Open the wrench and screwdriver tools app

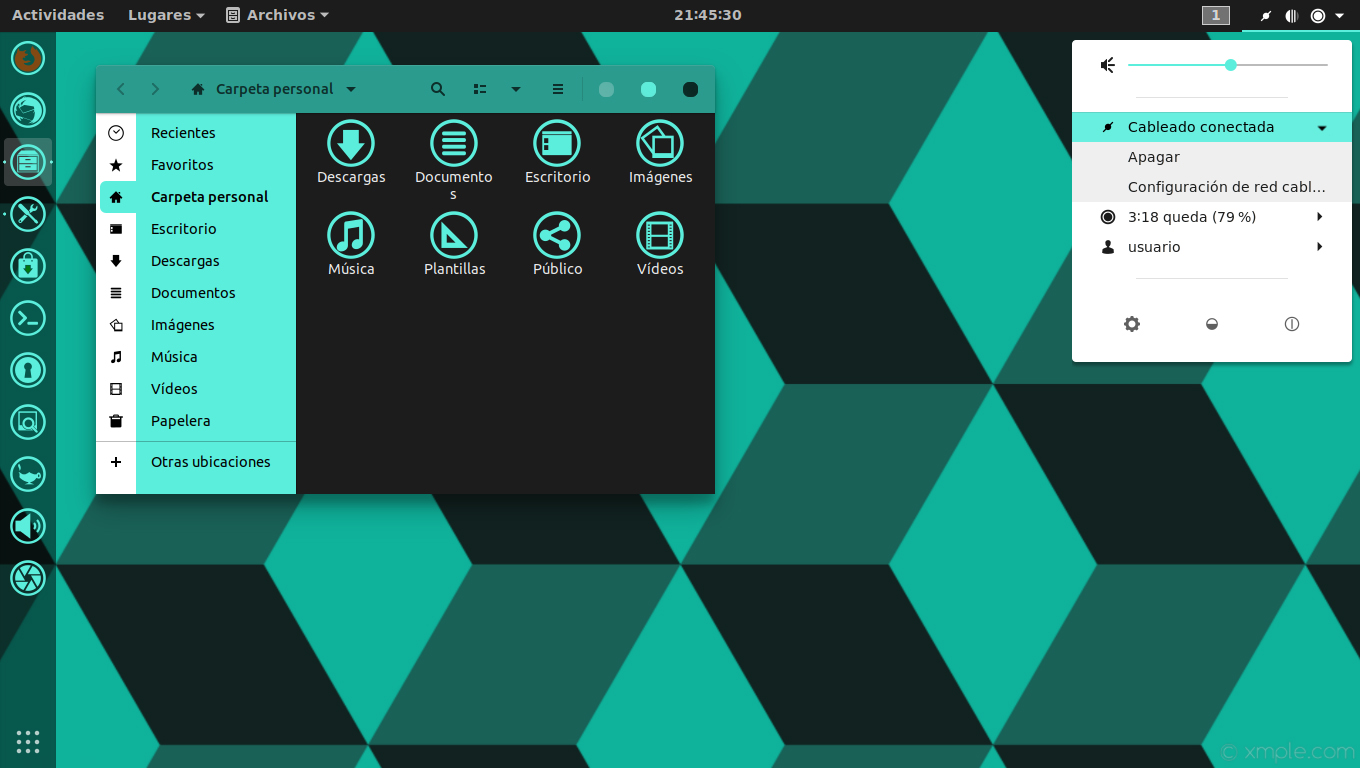pos(28,214)
